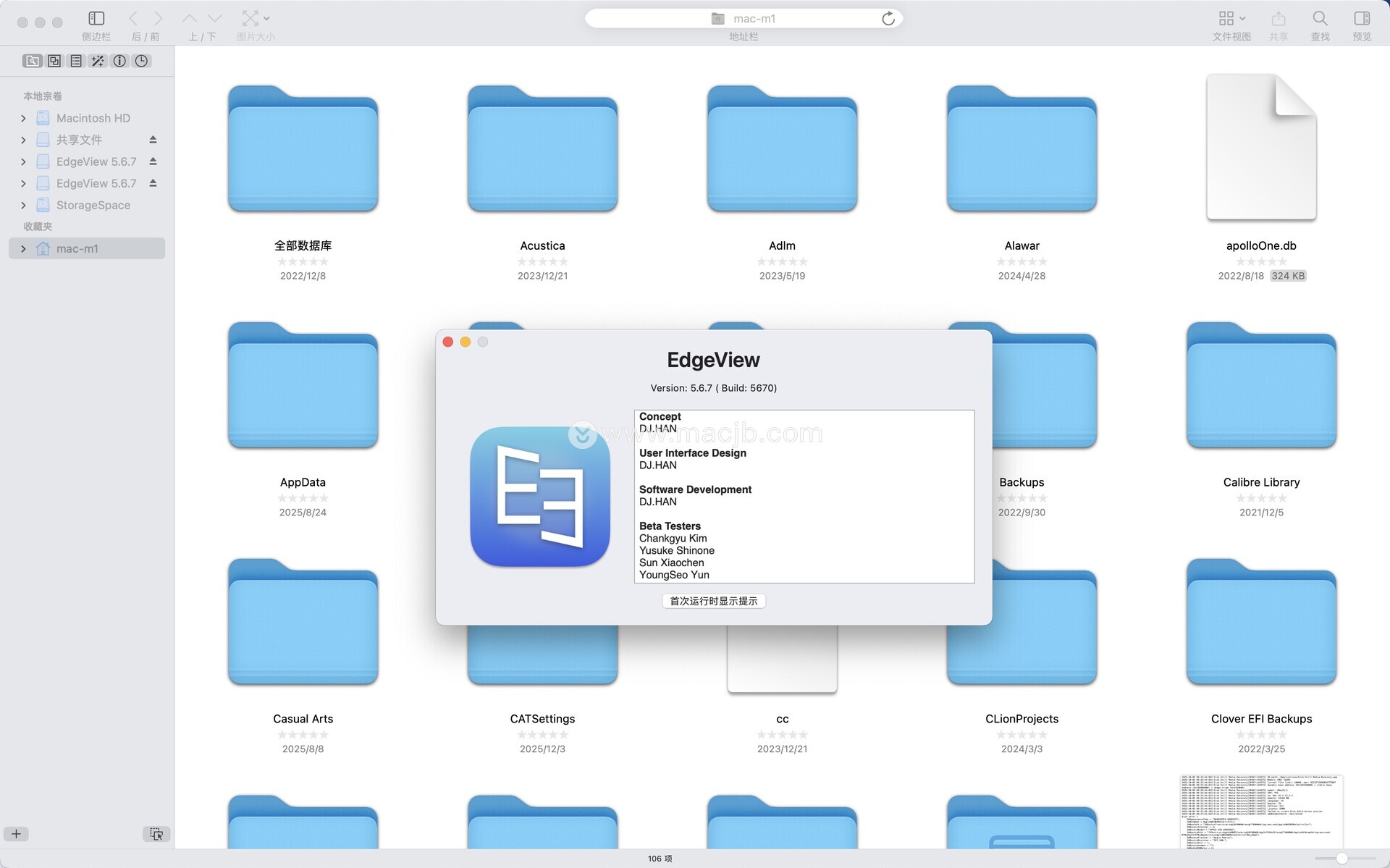
Task: Click the 首次运行时显示提示 button
Action: pyautogui.click(x=713, y=601)
